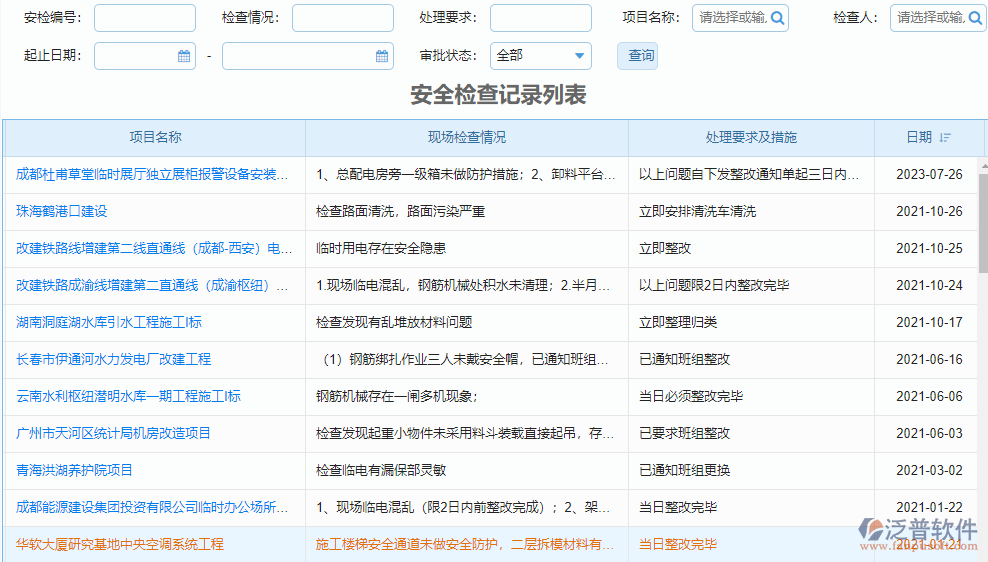Click the start date input field

pyautogui.click(x=145, y=56)
